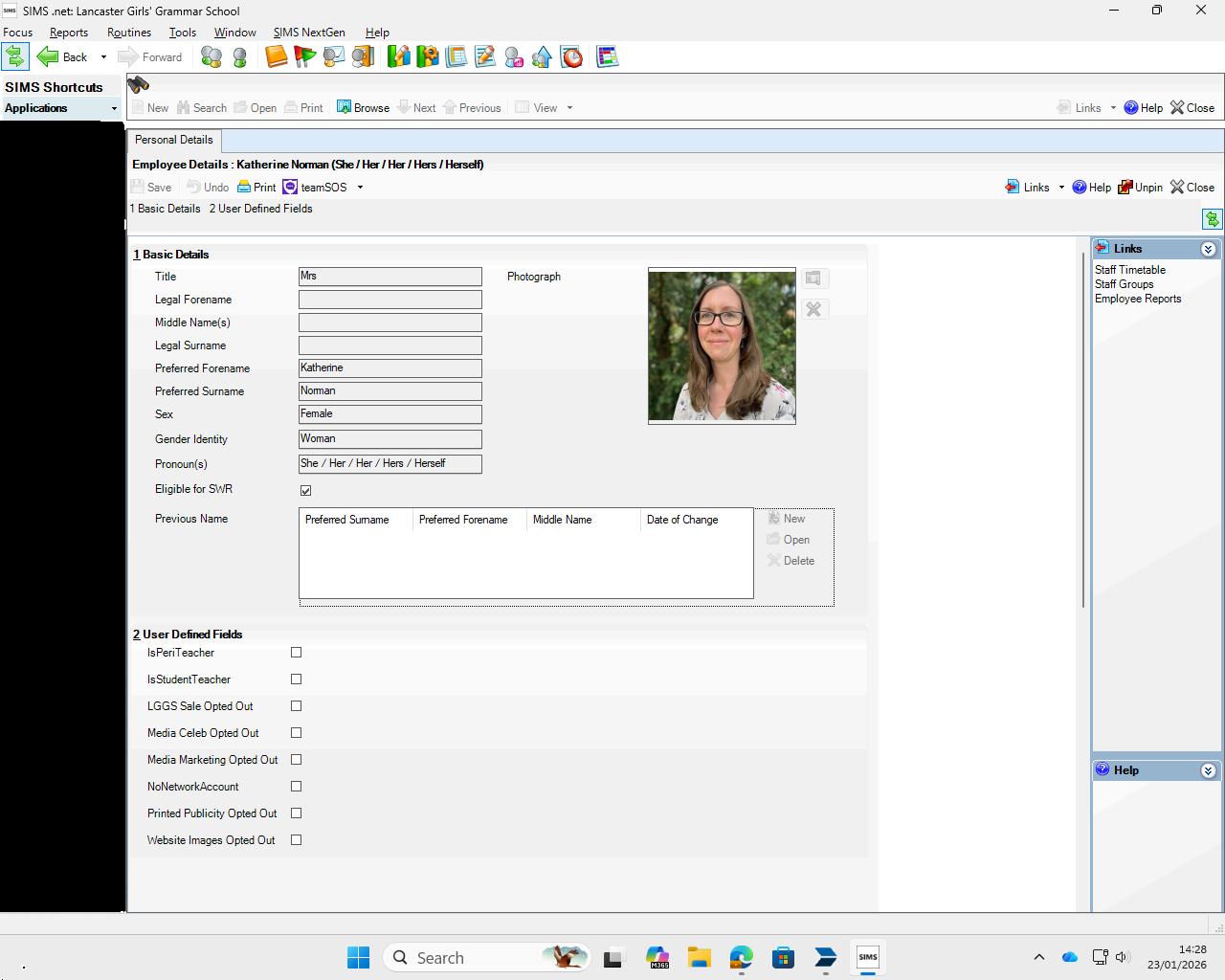The height and width of the screenshot is (980, 1225).
Task: Open the SIMS NextGen menu
Action: click(309, 33)
